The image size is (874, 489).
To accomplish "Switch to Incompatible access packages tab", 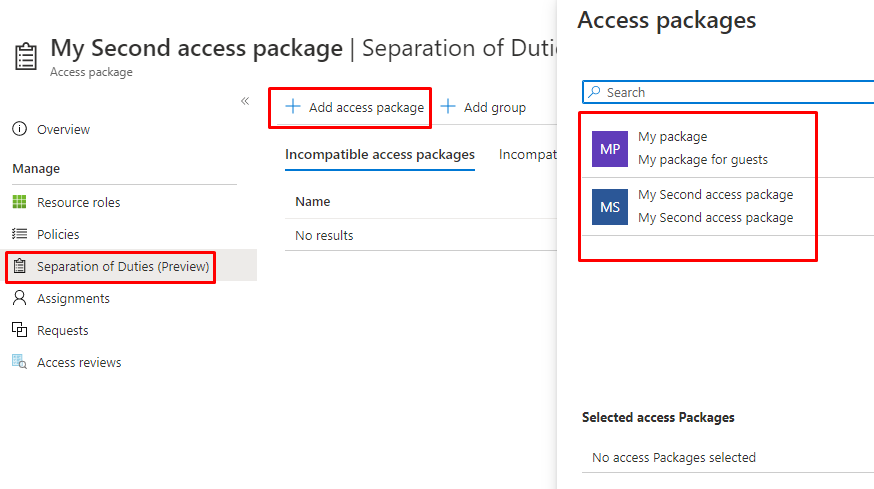I will click(x=379, y=154).
